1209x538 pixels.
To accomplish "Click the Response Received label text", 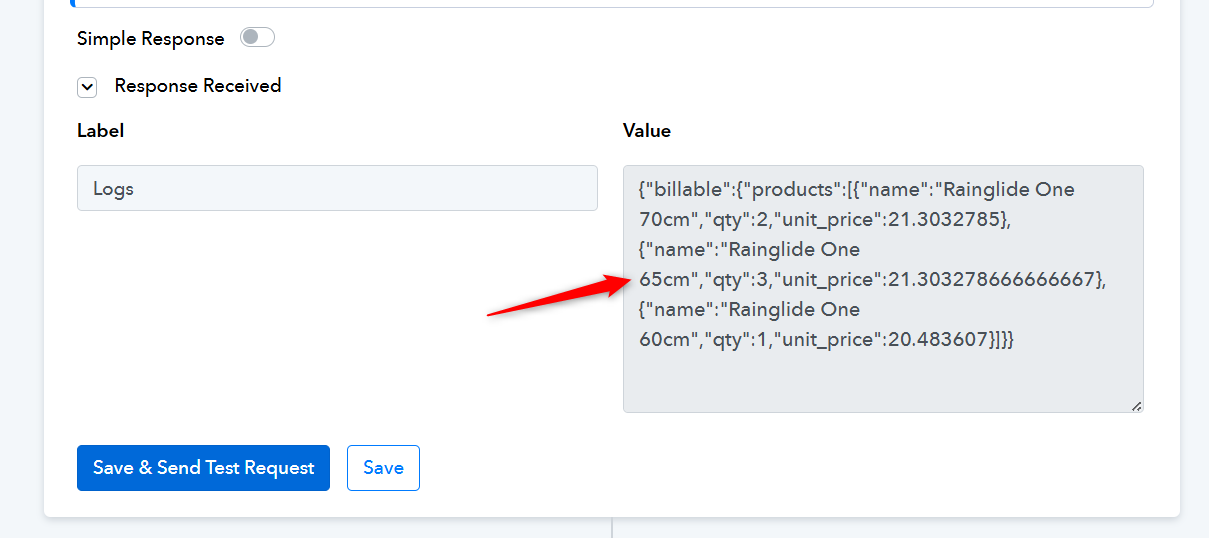I will coord(198,86).
